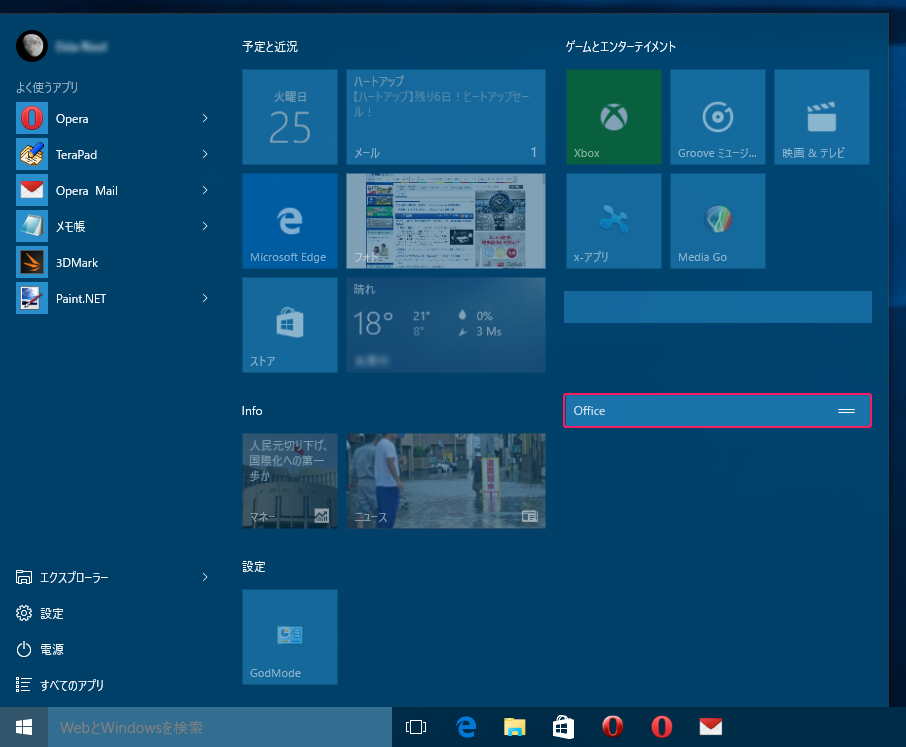Open the Opera Mail envelope on the taskbar
Screen dimensions: 906x747
coord(711,727)
